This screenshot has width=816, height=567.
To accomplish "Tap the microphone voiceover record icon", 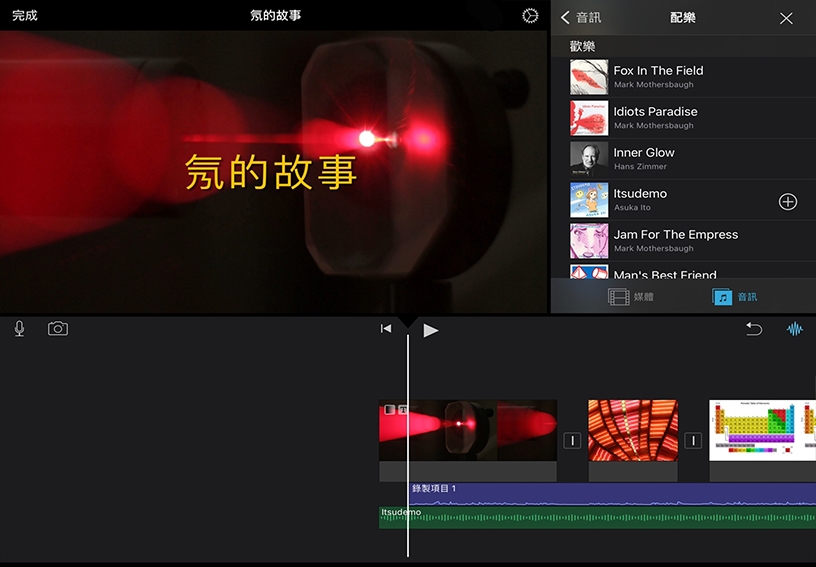I will pyautogui.click(x=19, y=329).
